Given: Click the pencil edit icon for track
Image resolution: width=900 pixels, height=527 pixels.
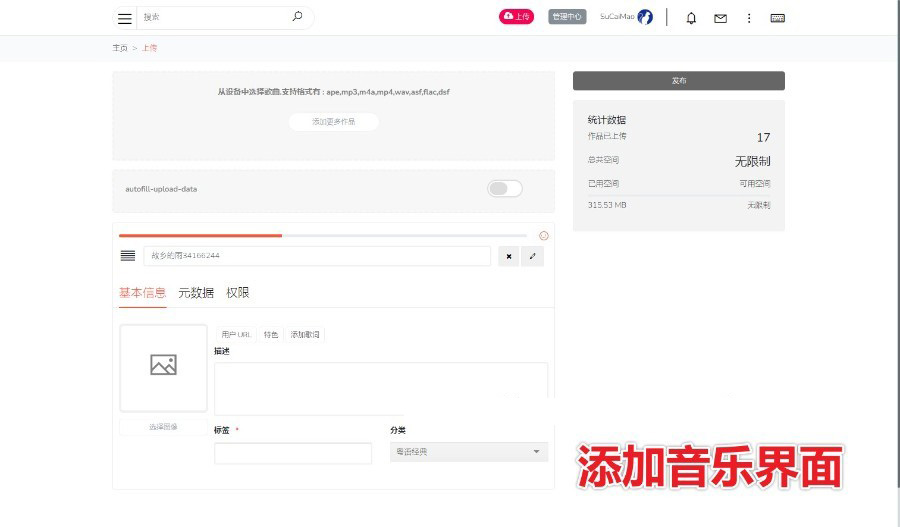Looking at the screenshot, I should click(x=533, y=256).
